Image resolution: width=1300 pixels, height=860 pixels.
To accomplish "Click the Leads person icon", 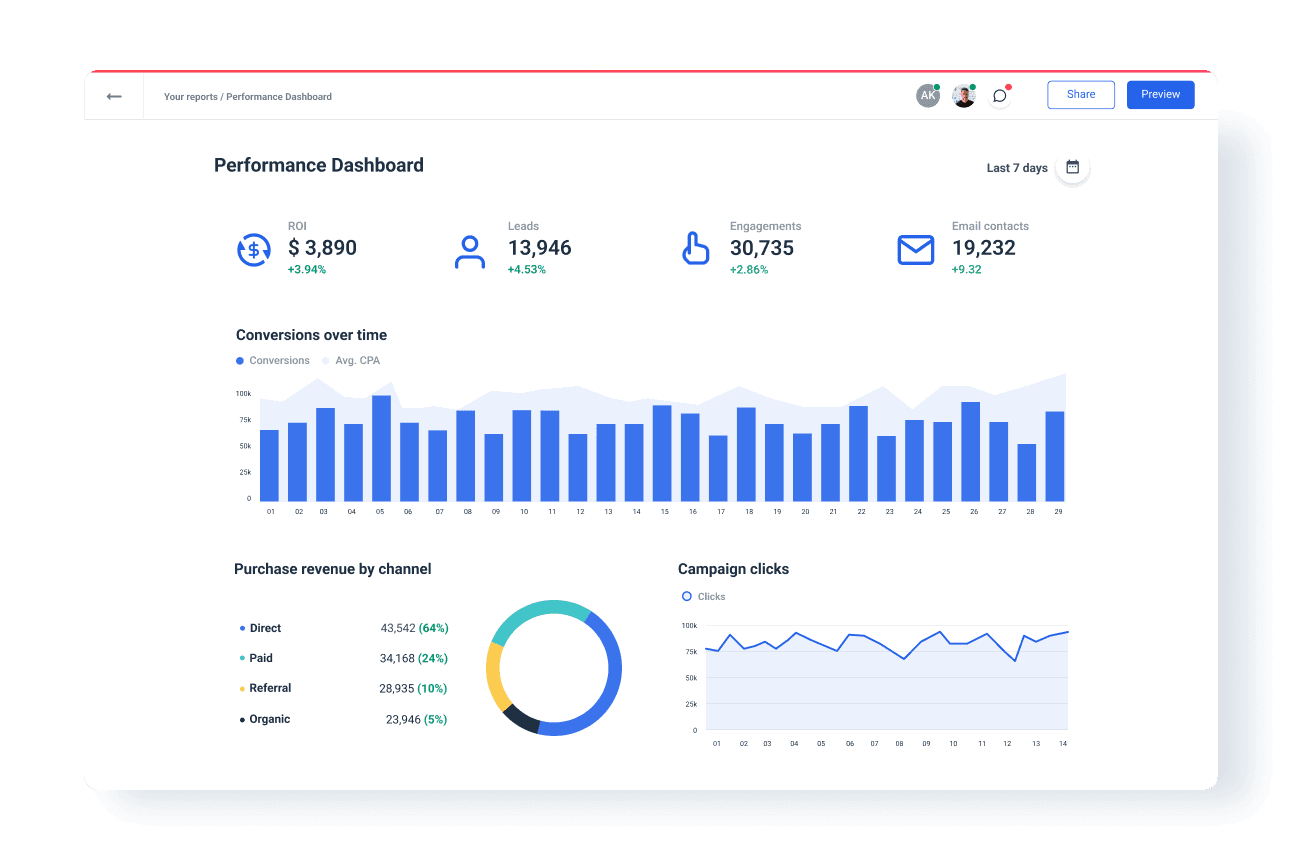I will tap(470, 249).
